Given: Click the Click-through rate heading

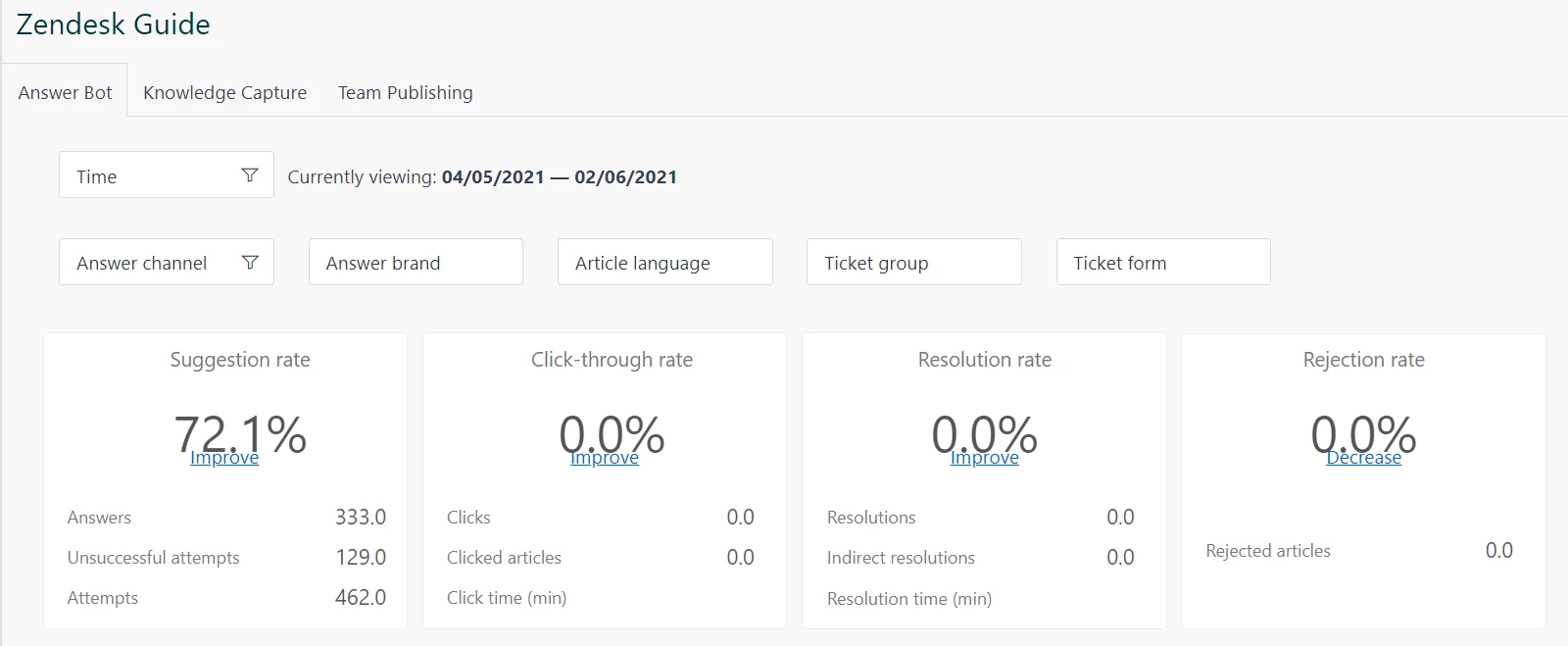Looking at the screenshot, I should coord(612,360).
